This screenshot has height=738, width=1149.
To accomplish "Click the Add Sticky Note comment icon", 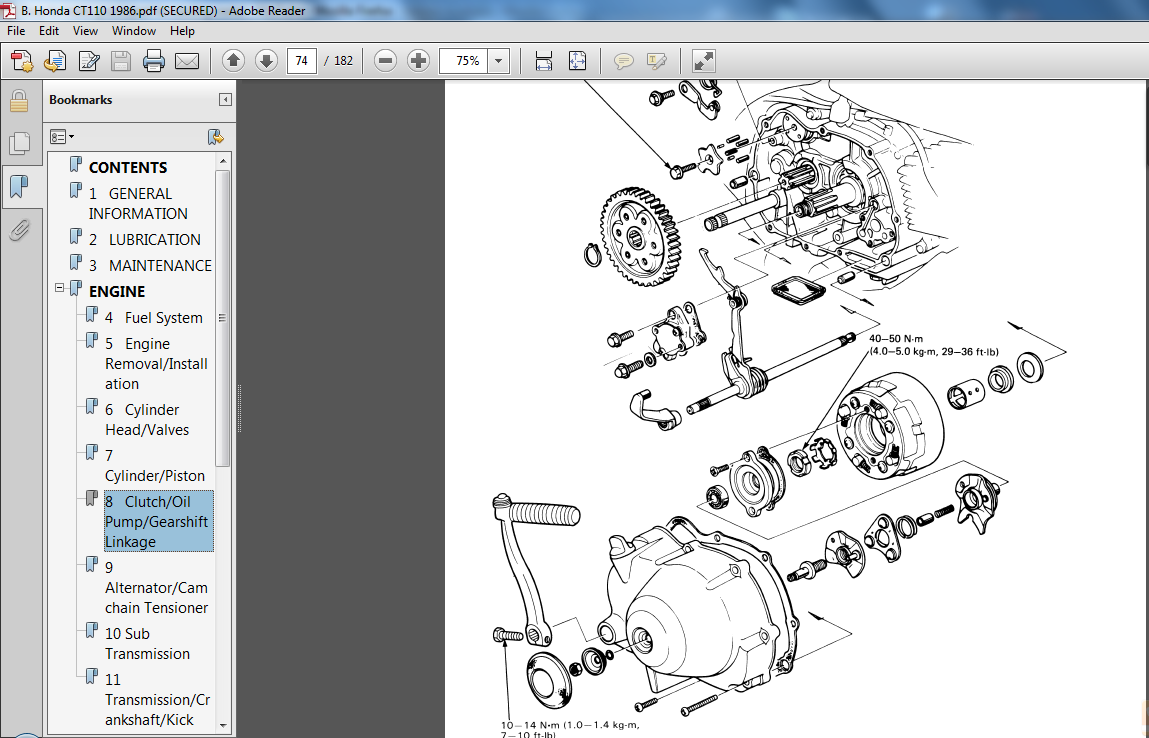I will pos(624,61).
